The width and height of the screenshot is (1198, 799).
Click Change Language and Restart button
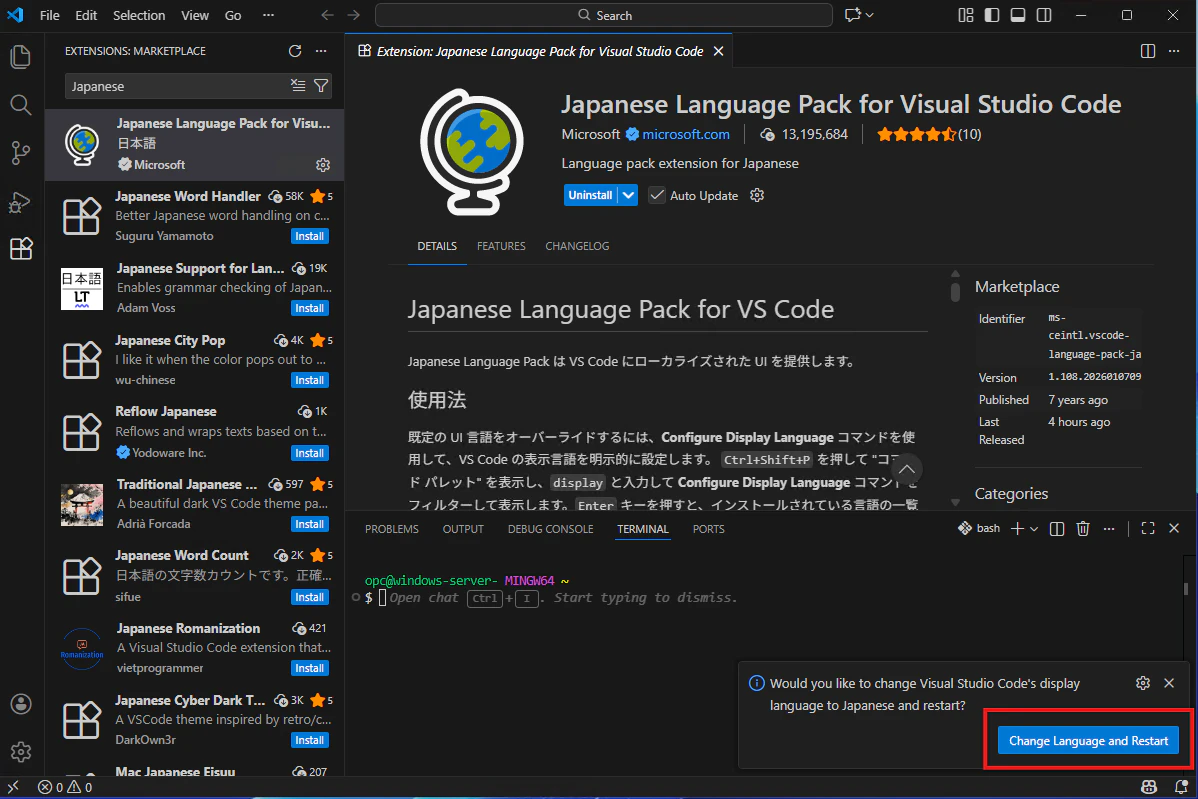(1088, 740)
